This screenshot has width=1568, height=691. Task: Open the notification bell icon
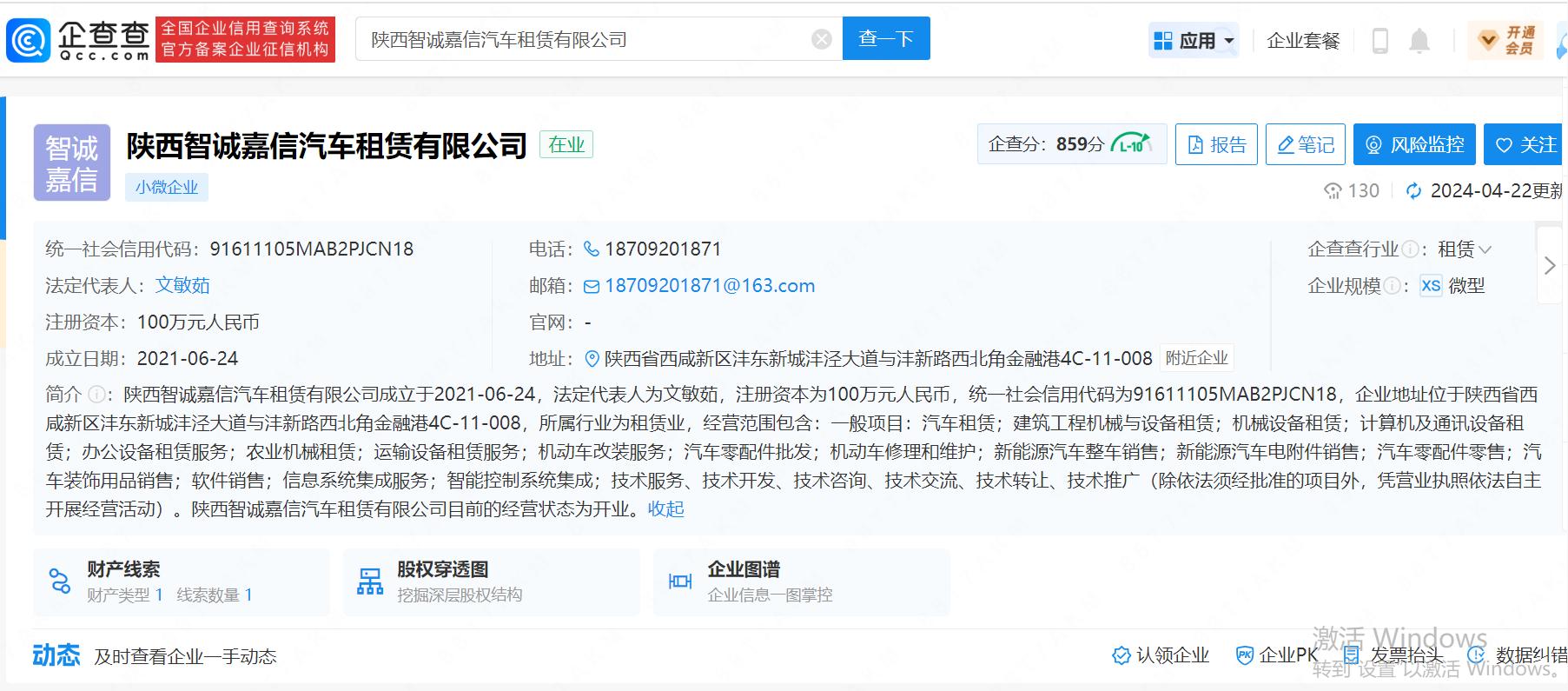1419,41
